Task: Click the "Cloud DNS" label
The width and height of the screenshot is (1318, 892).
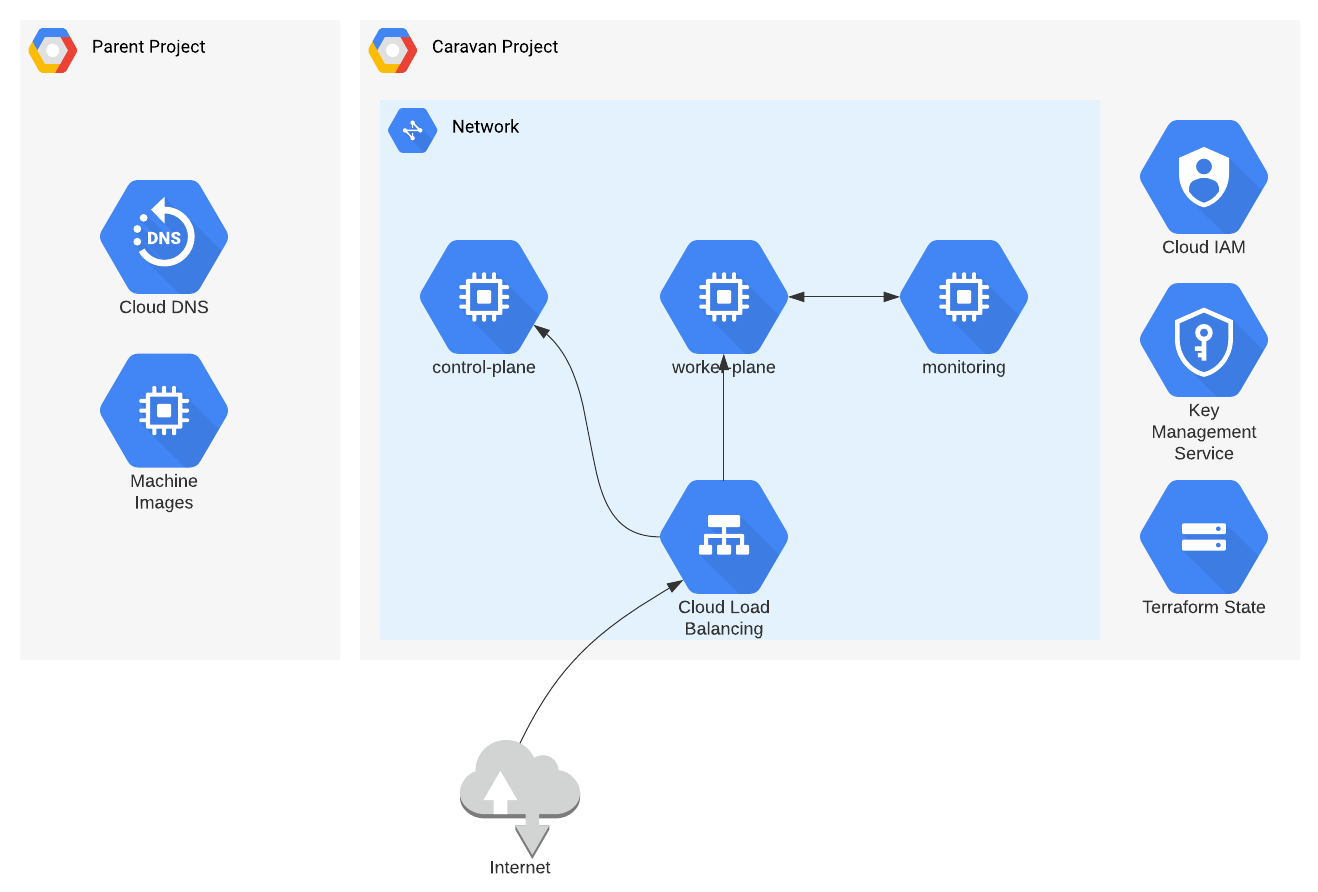Action: pos(164,307)
